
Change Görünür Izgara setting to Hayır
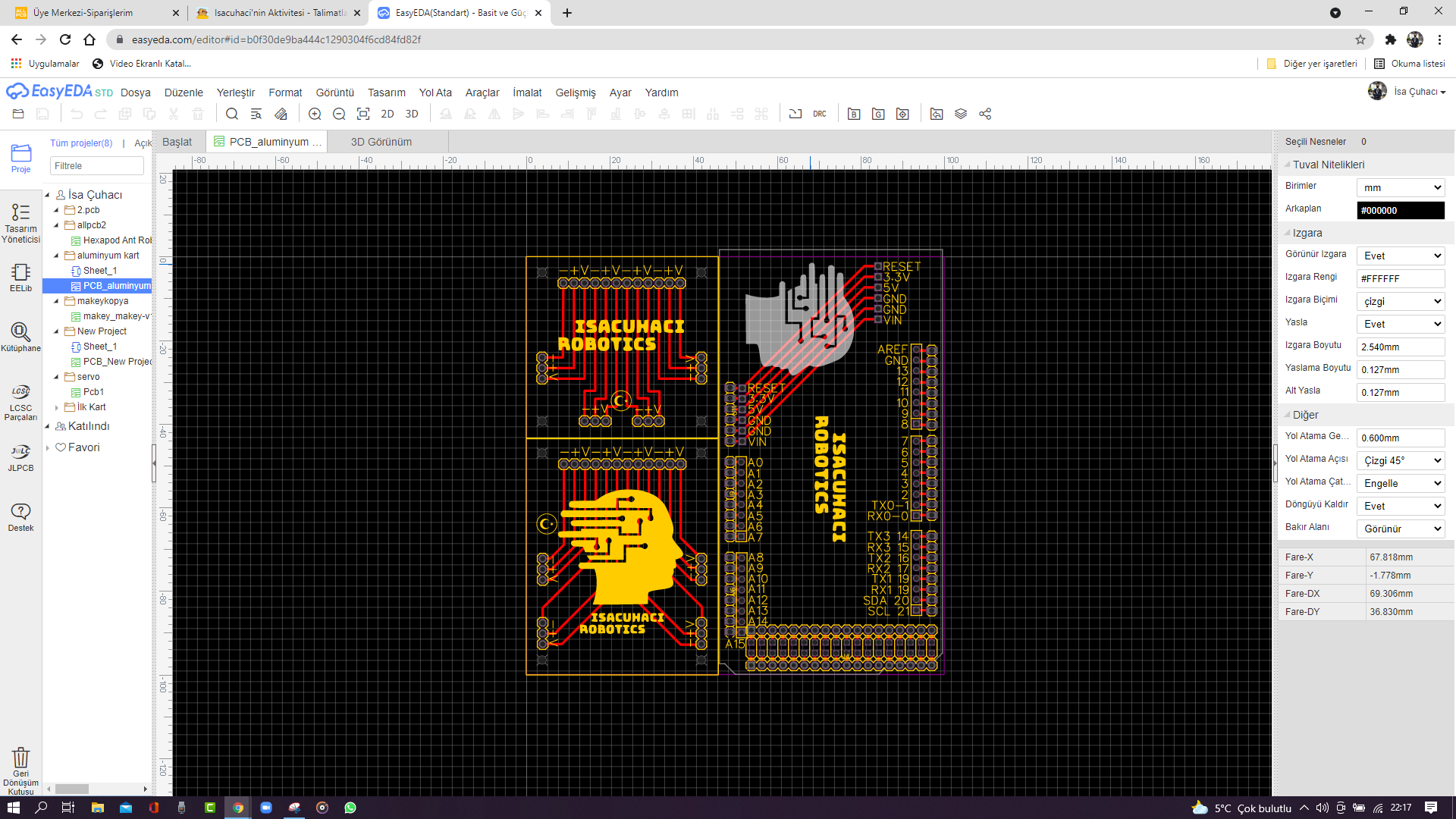pyautogui.click(x=1400, y=256)
